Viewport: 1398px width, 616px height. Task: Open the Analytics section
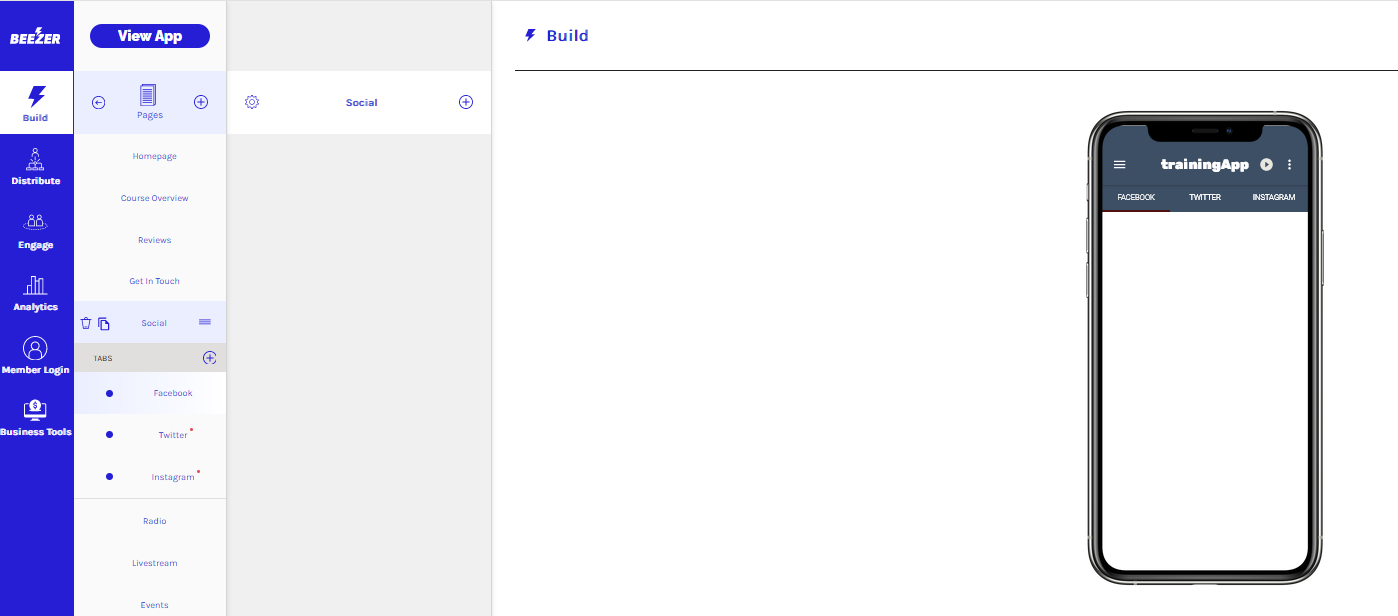[36, 293]
